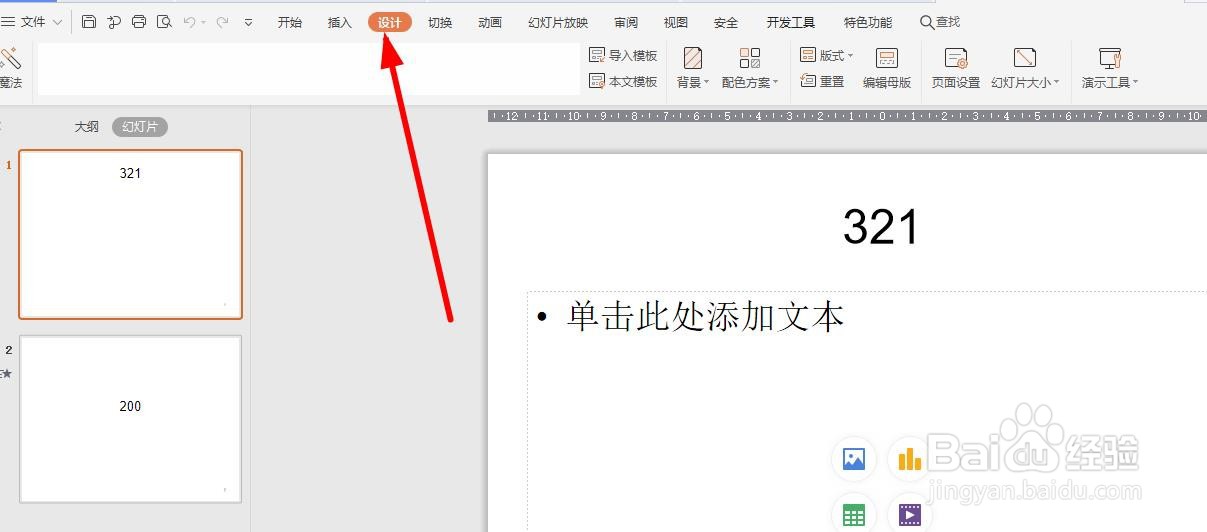
Task: Click the Print Preview icon
Action: tap(164, 22)
